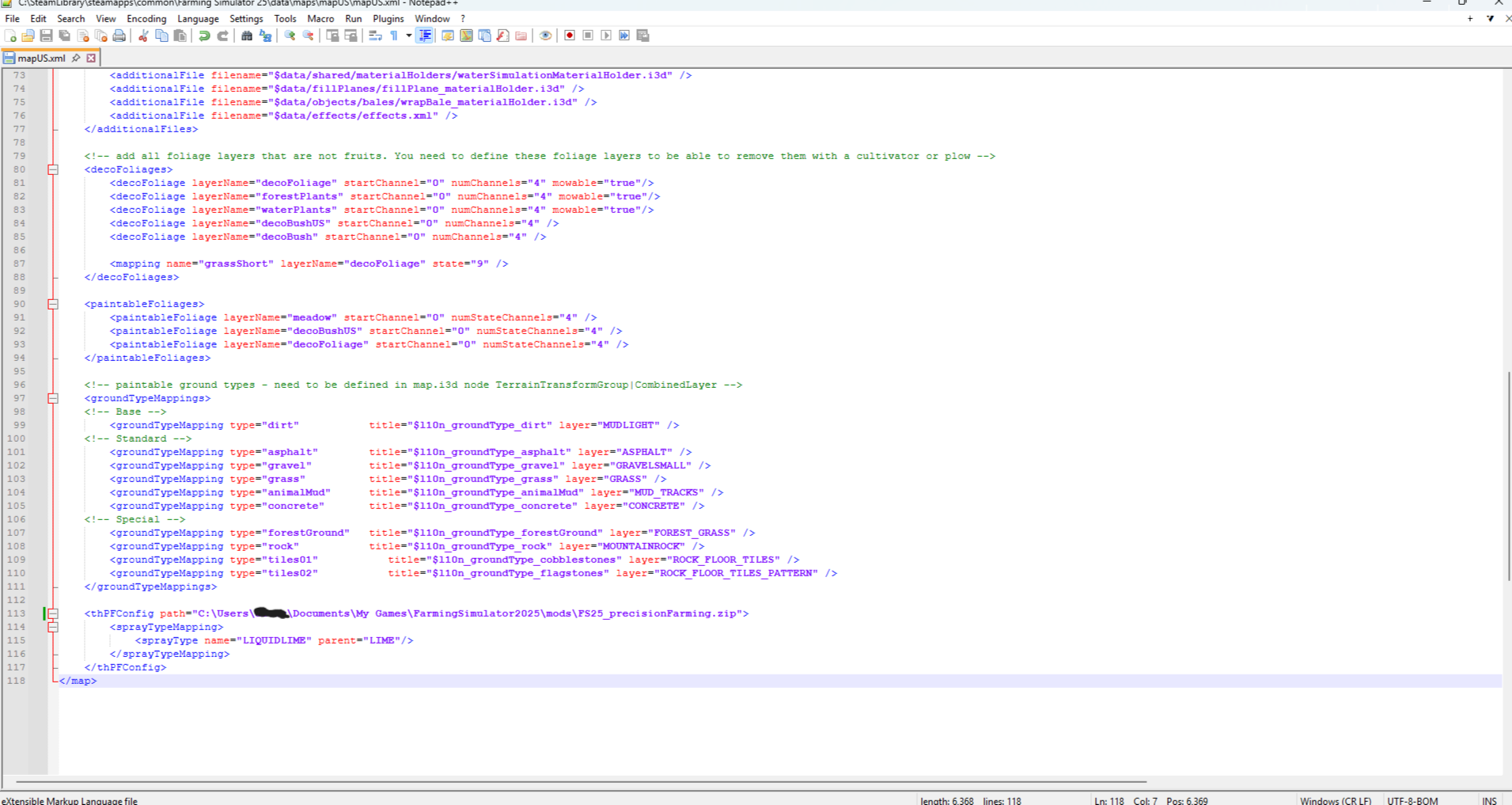Screen dimensions: 1512x805
Task: Close the mapUS.xml tab with red X
Action: [91, 58]
